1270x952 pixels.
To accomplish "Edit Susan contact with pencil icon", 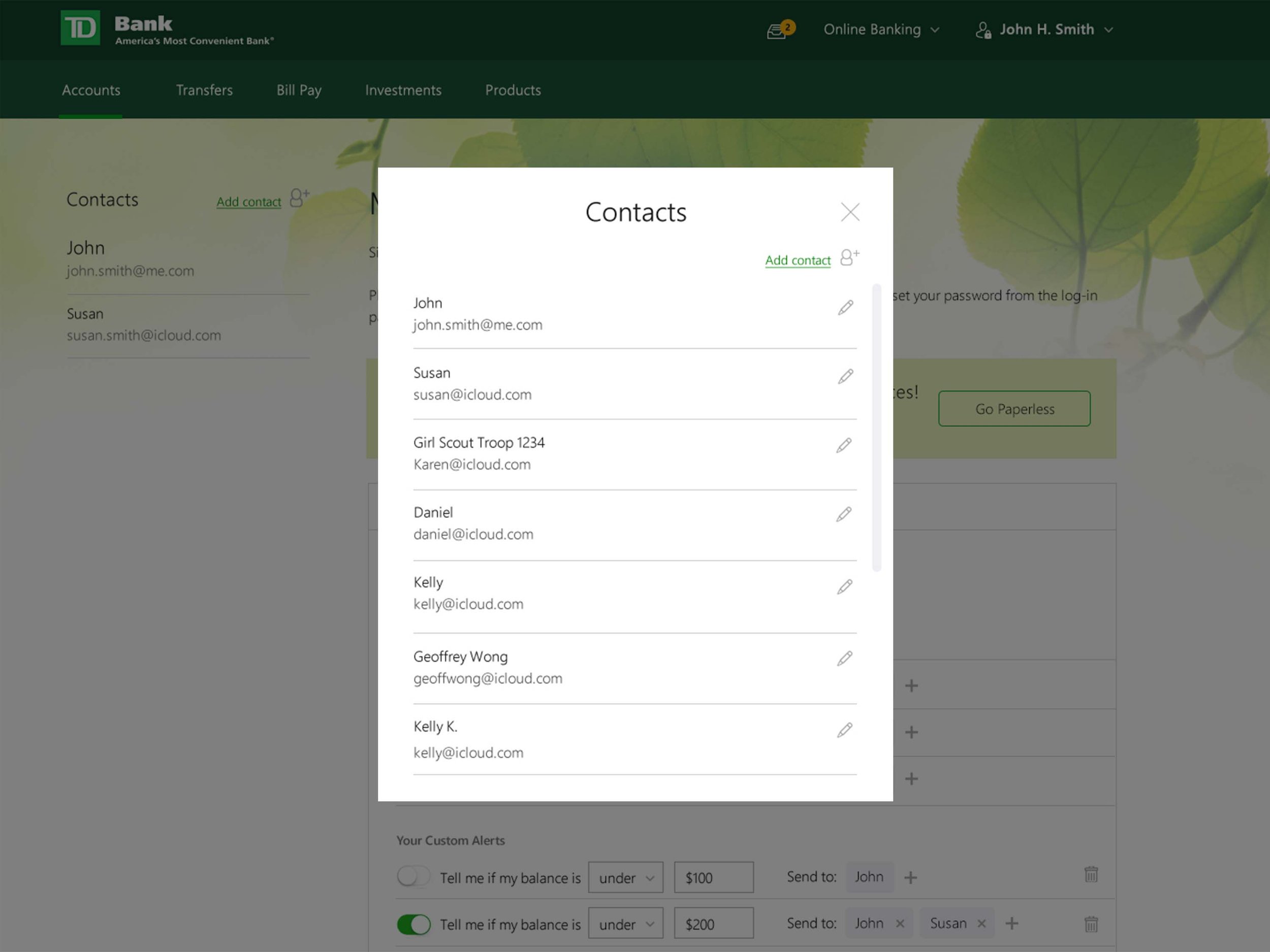I will pyautogui.click(x=845, y=376).
